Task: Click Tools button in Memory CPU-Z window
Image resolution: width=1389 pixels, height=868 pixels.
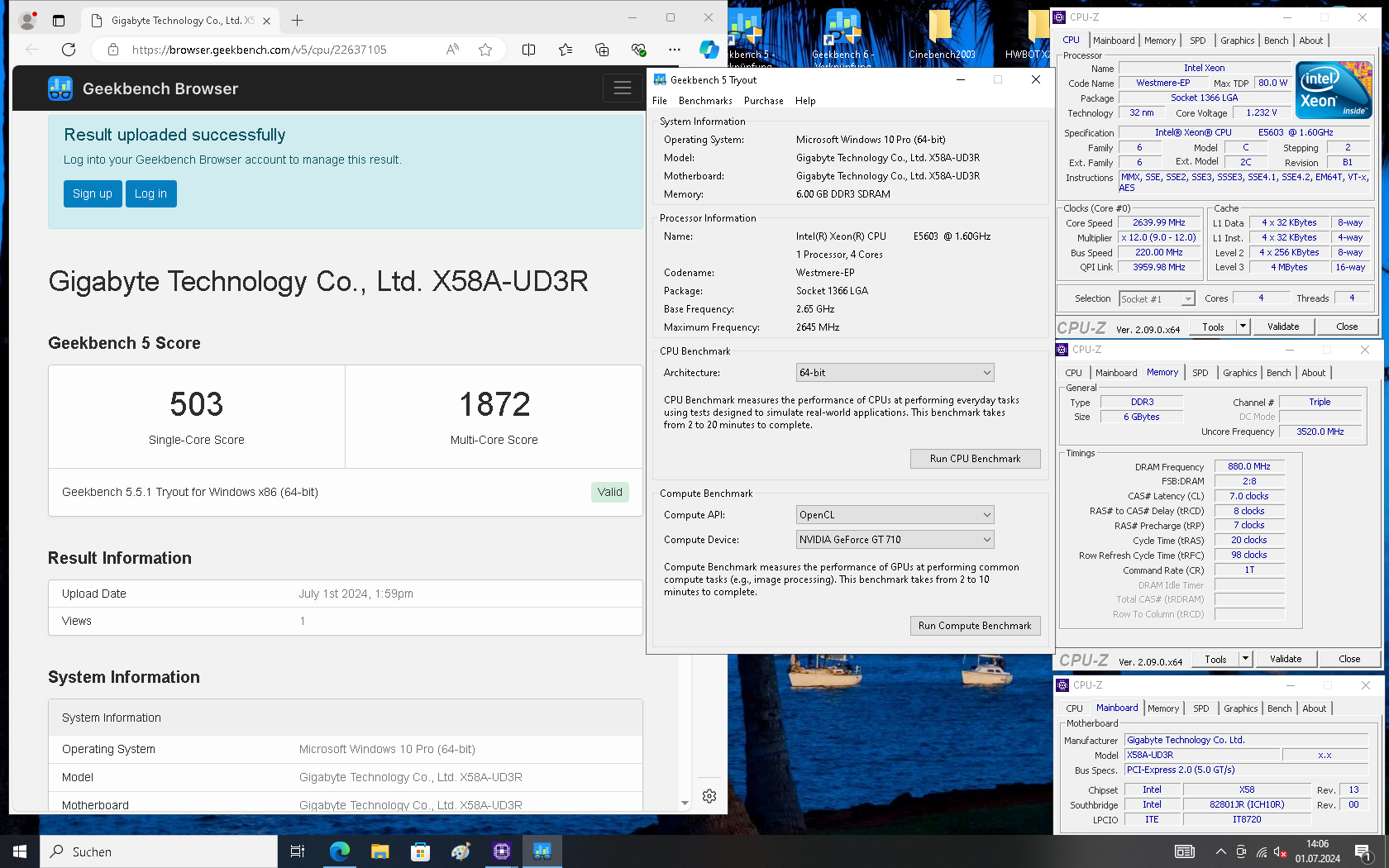Action: pos(1215,659)
